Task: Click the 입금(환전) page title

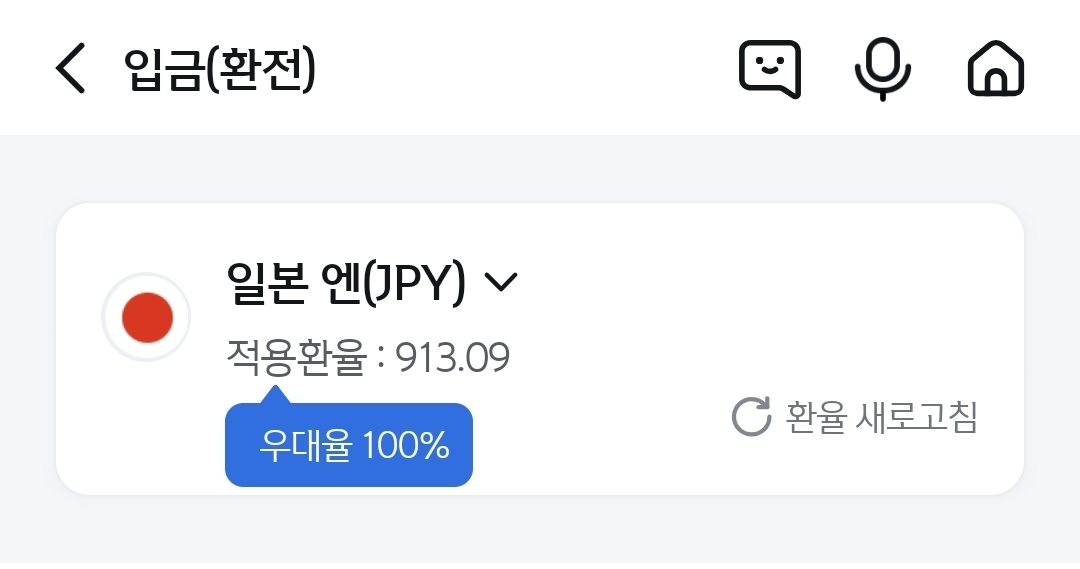Action: (220, 68)
